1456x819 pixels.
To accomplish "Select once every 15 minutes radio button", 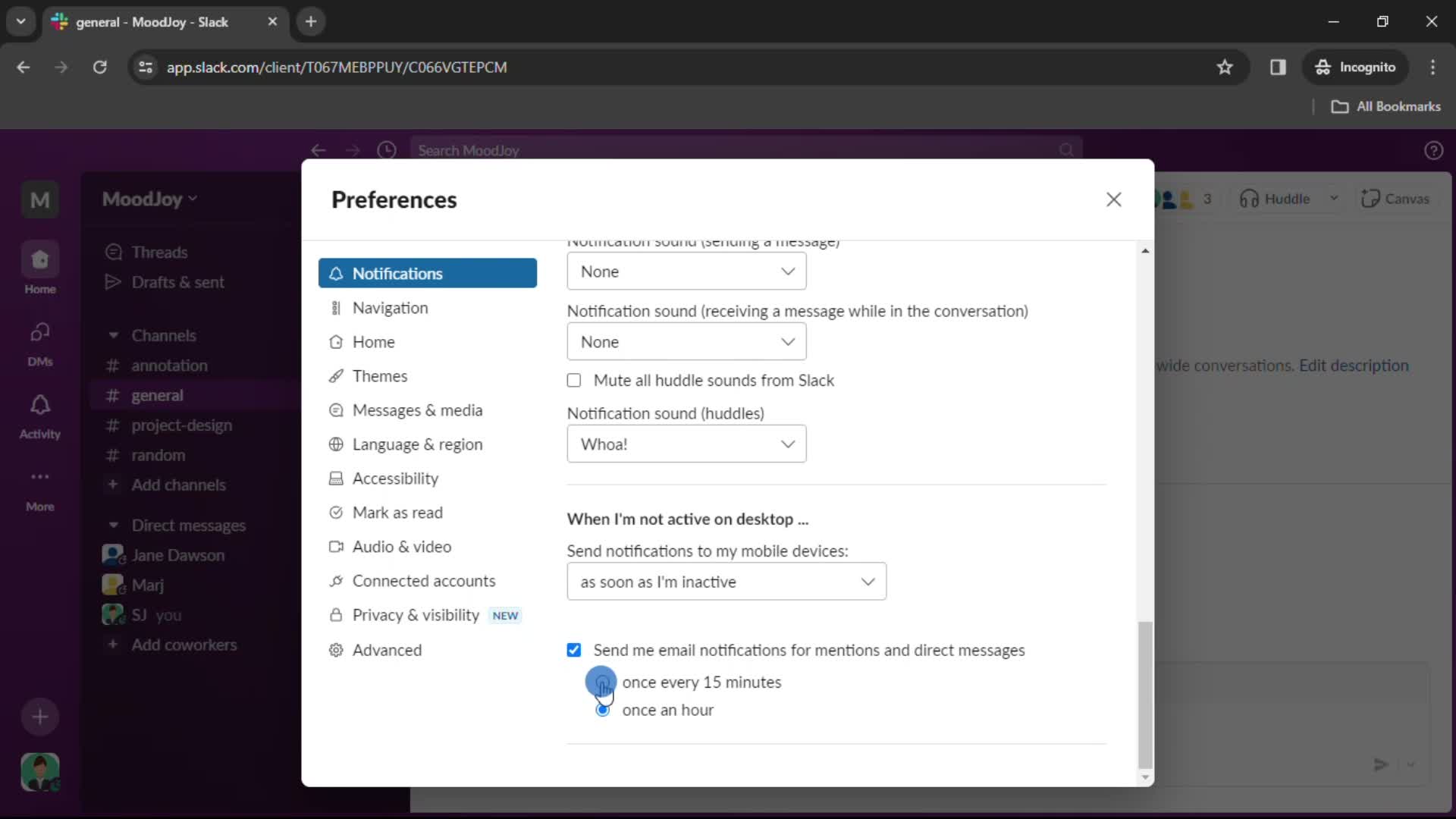I will tap(603, 681).
